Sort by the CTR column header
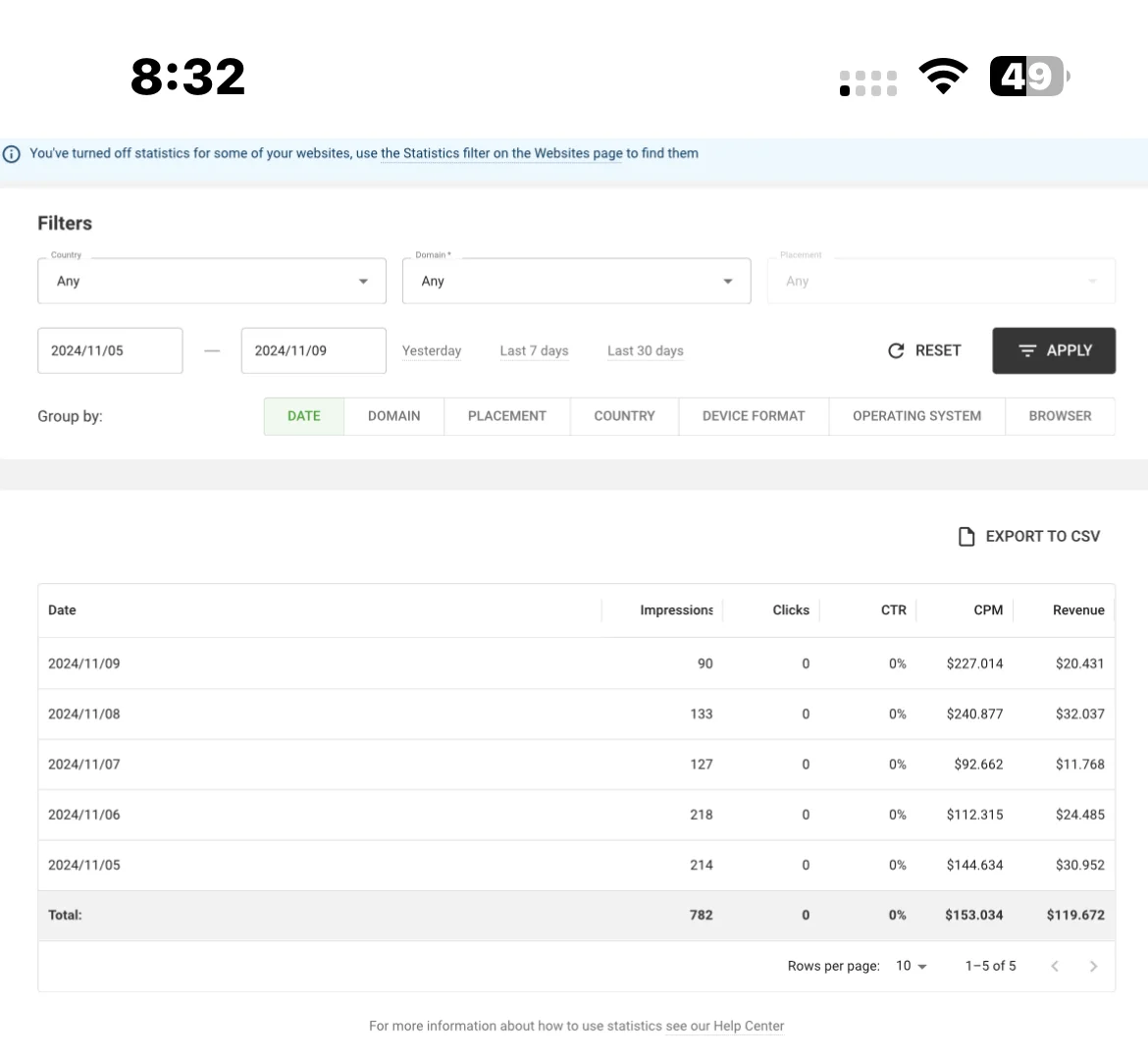Viewport: 1148px width, 1059px height. (893, 610)
